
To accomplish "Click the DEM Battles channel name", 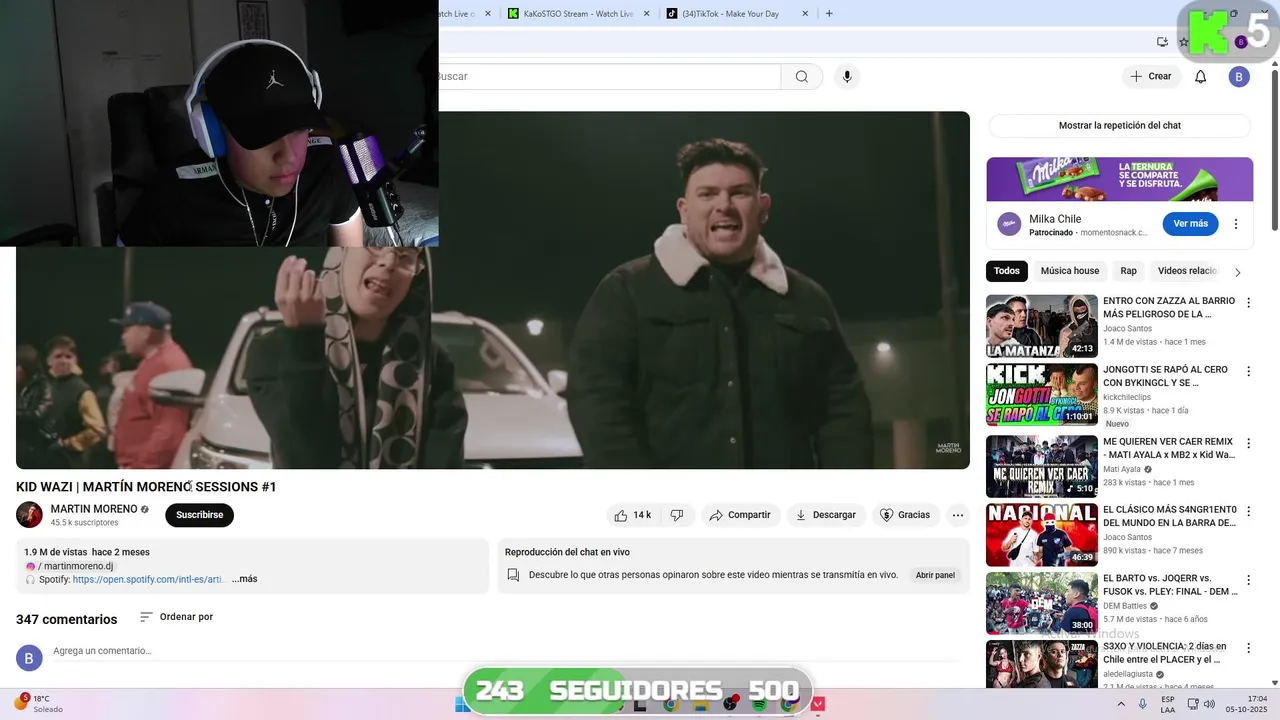I will click(x=1125, y=606).
